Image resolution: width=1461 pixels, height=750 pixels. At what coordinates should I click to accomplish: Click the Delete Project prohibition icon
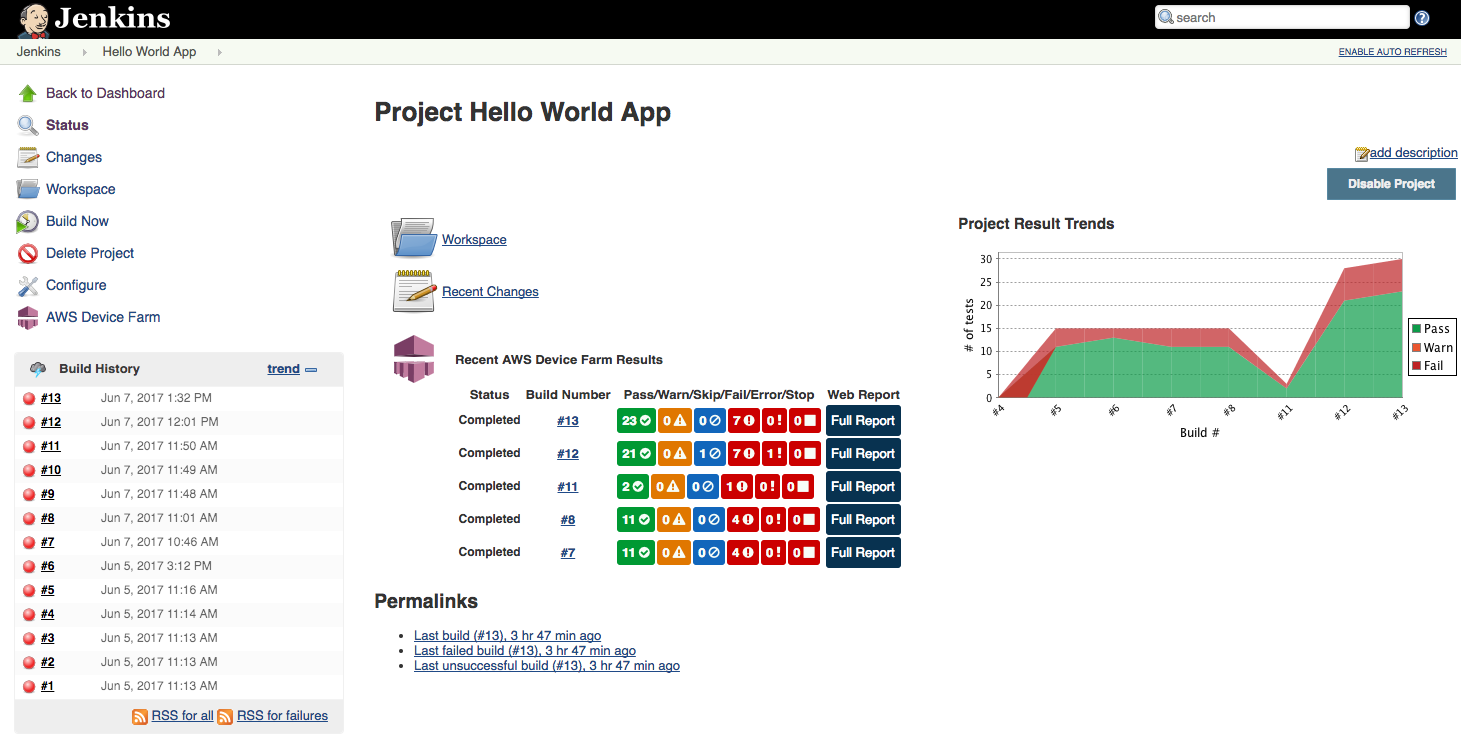(x=28, y=253)
